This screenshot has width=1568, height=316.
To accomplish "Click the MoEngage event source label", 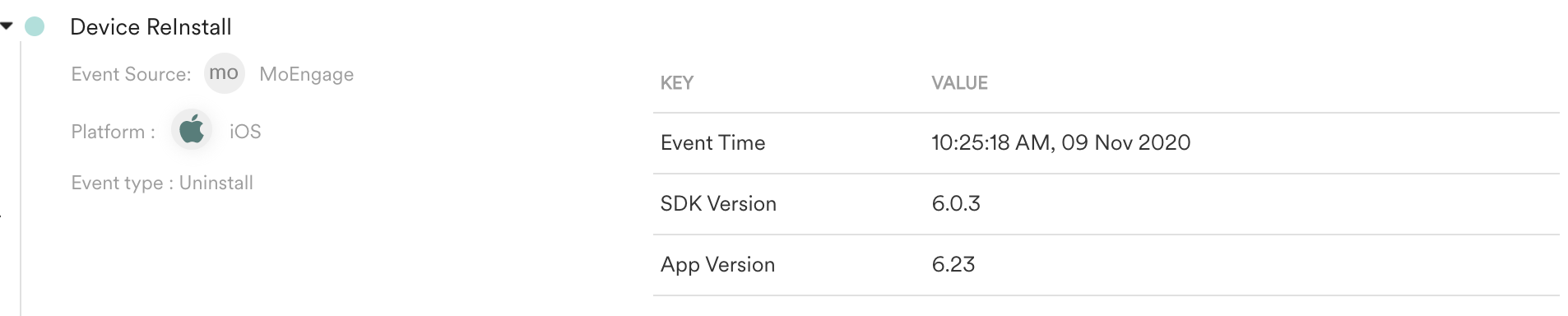I will [306, 74].
